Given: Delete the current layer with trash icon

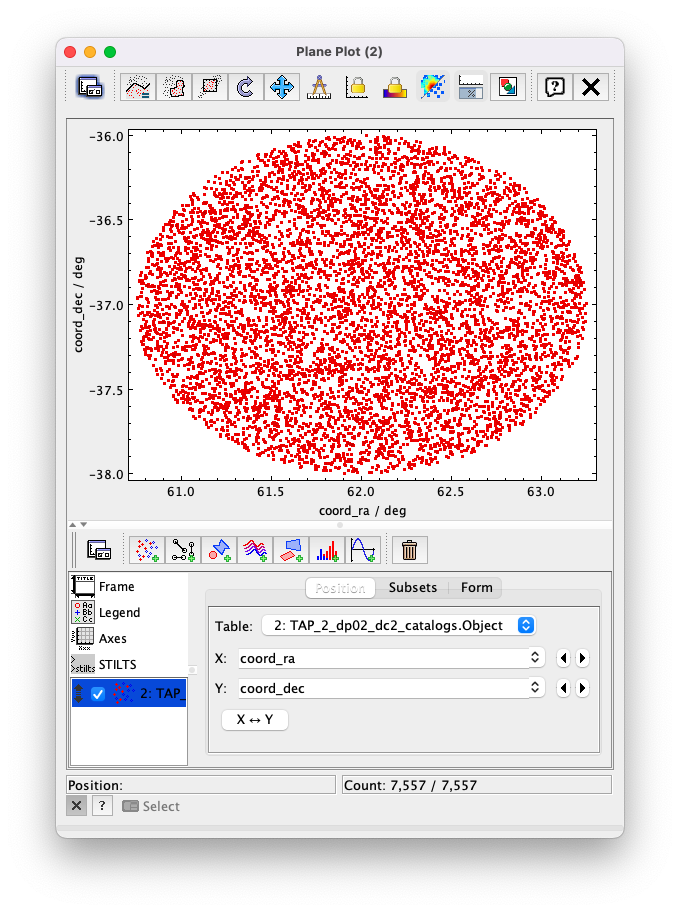Looking at the screenshot, I should (x=410, y=550).
